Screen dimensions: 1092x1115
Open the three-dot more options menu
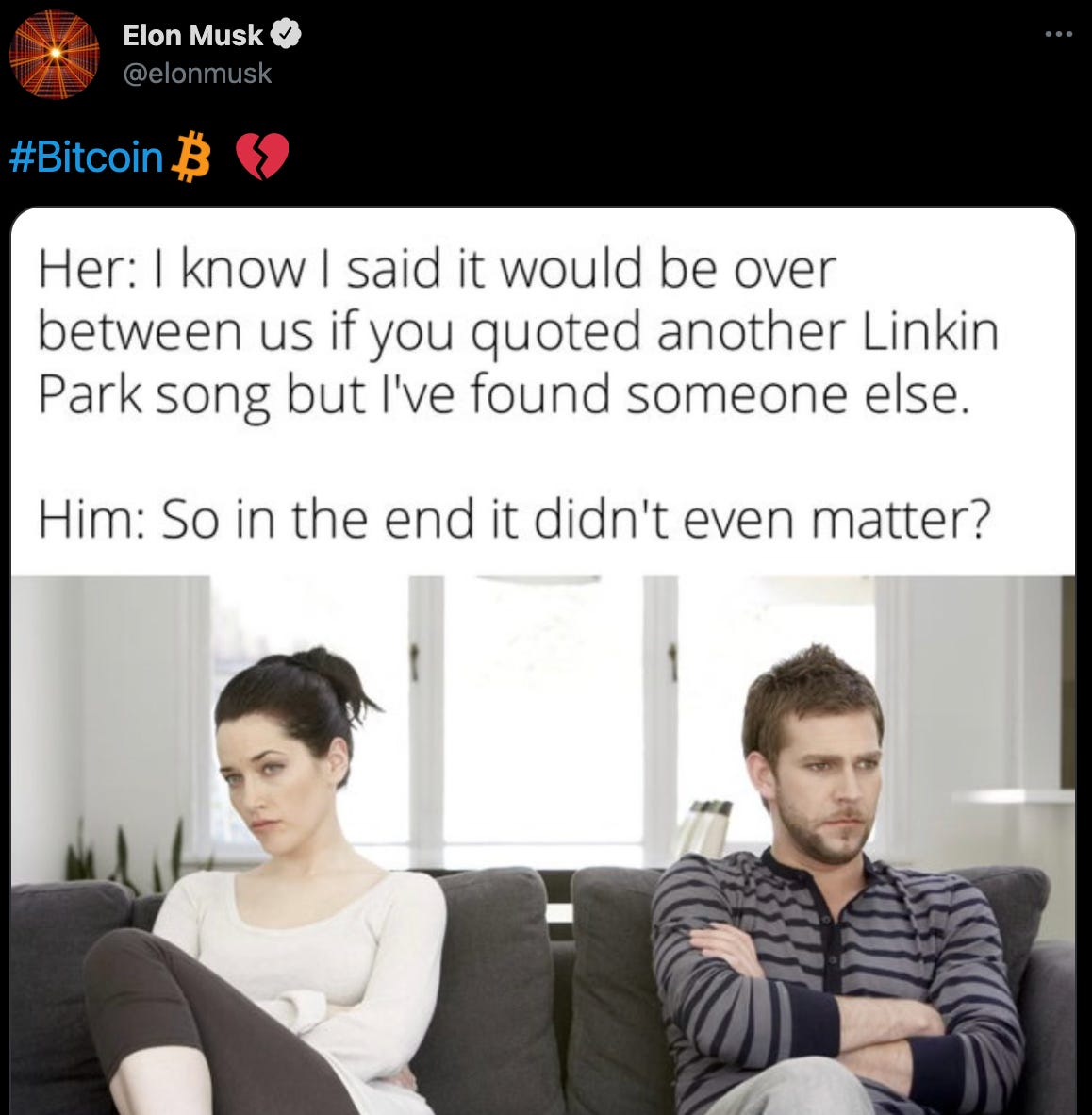pyautogui.click(x=1059, y=33)
